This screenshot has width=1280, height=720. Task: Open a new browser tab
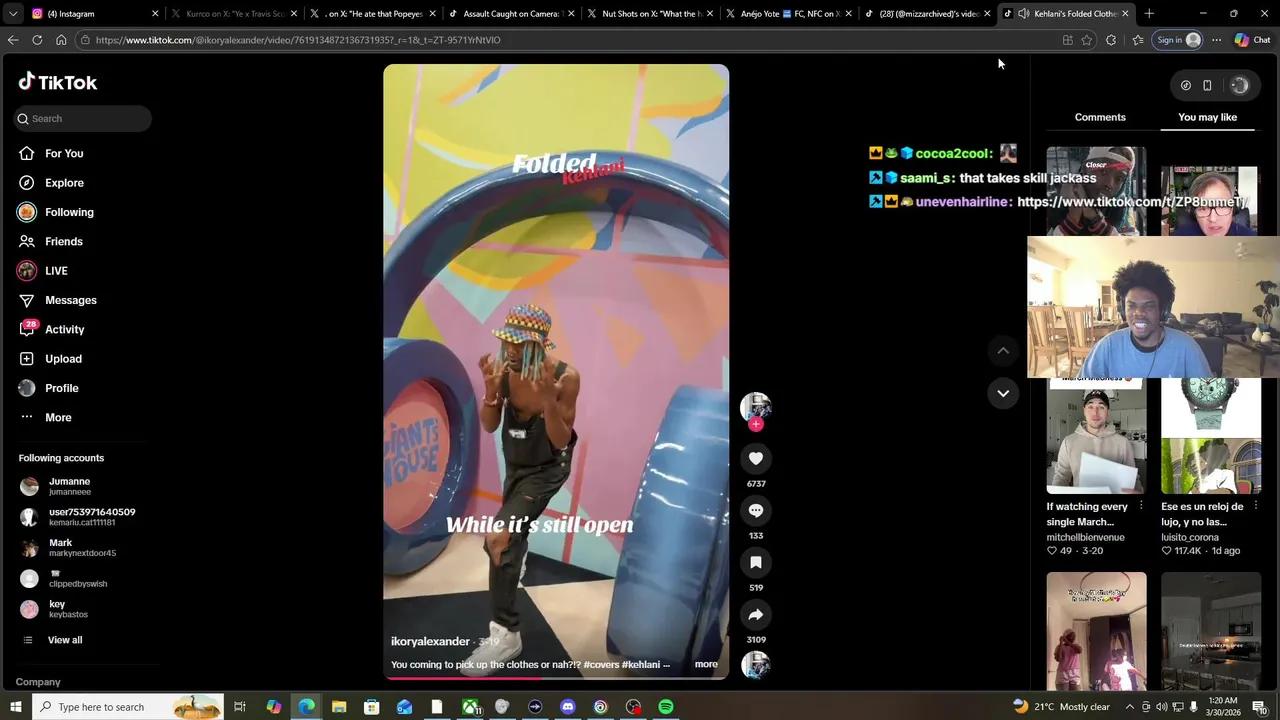click(x=1149, y=14)
